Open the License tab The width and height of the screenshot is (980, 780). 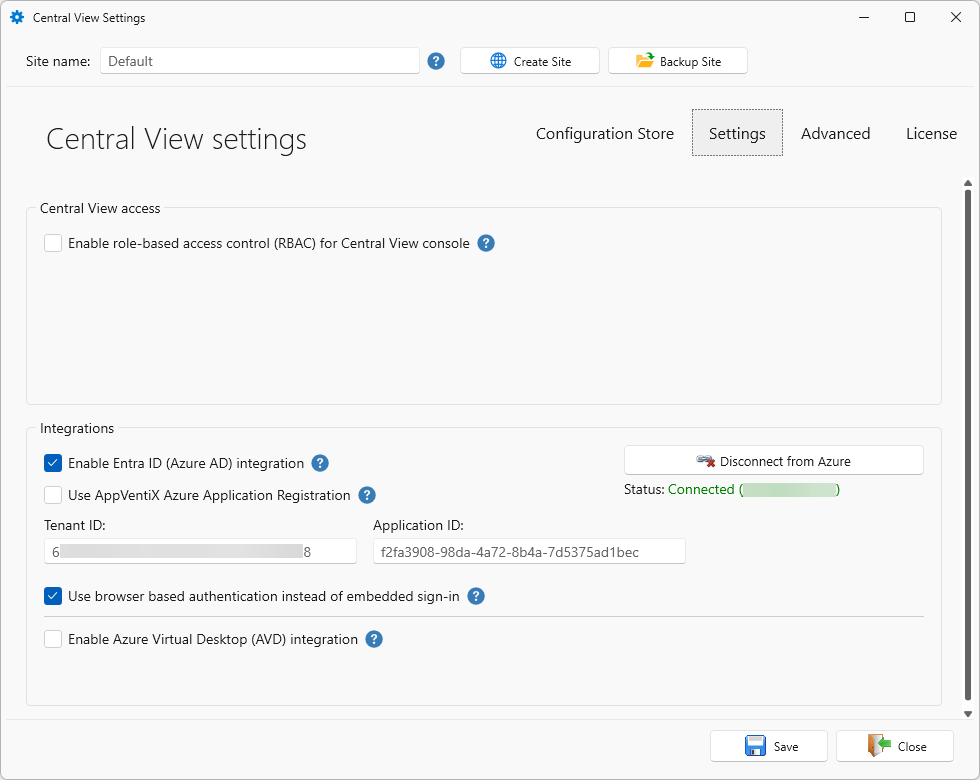(931, 134)
